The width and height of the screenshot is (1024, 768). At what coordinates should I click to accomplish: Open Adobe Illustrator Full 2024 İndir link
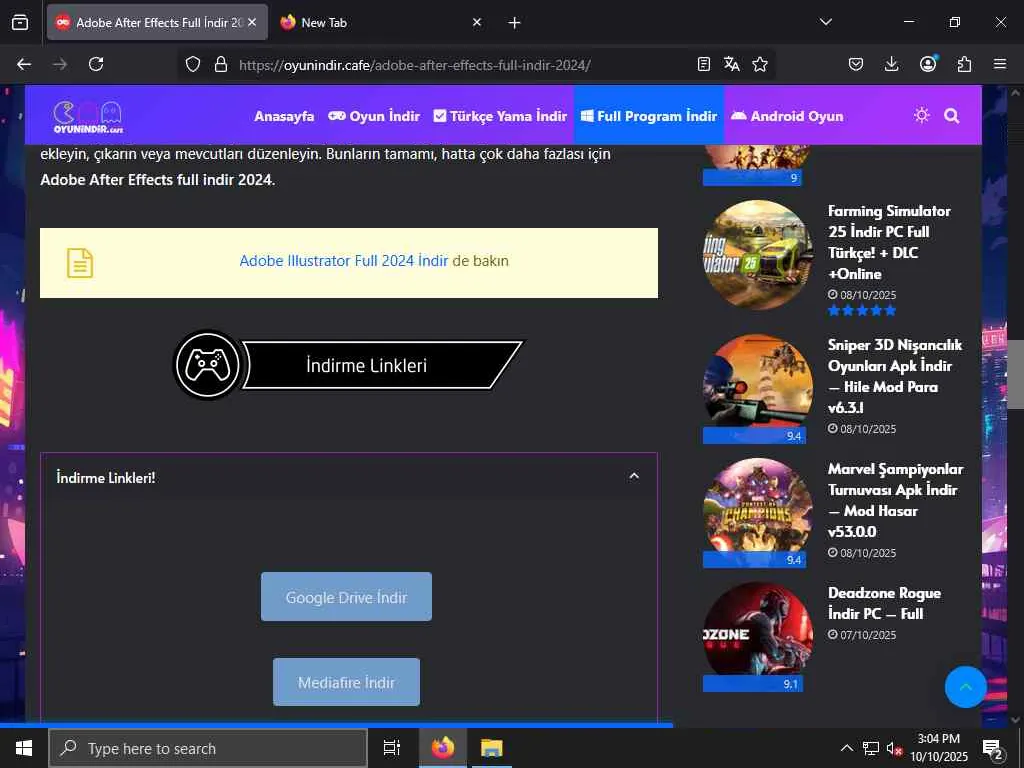click(344, 261)
